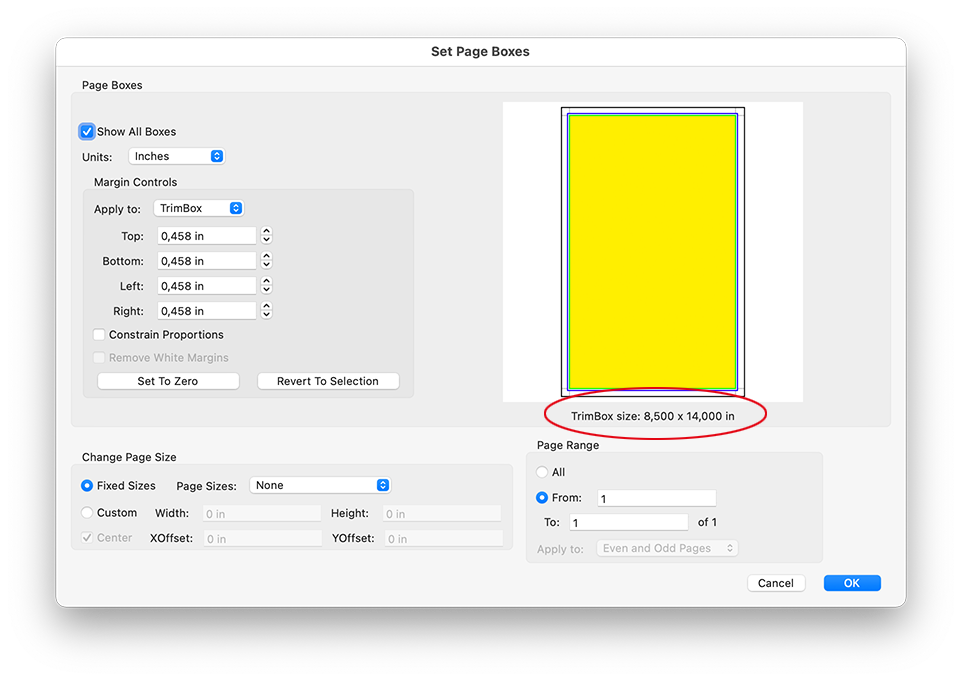Screen dimensions: 962x681
Task: Click the From page number field
Action: (656, 498)
